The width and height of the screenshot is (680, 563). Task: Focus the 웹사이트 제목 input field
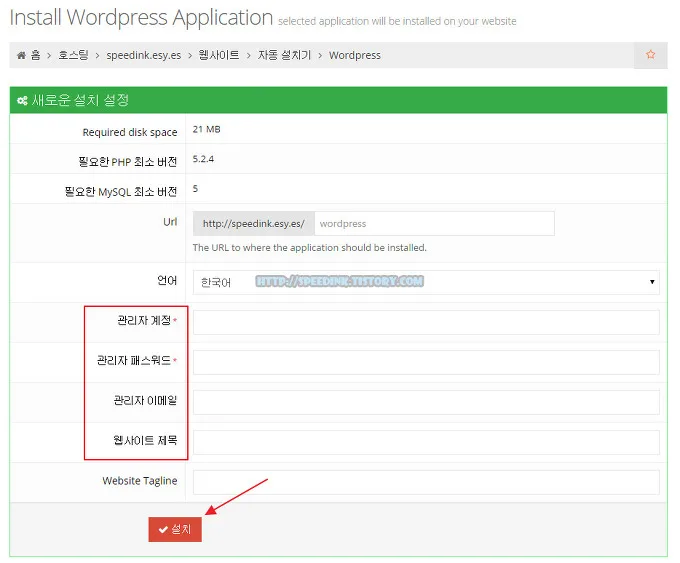coord(426,442)
